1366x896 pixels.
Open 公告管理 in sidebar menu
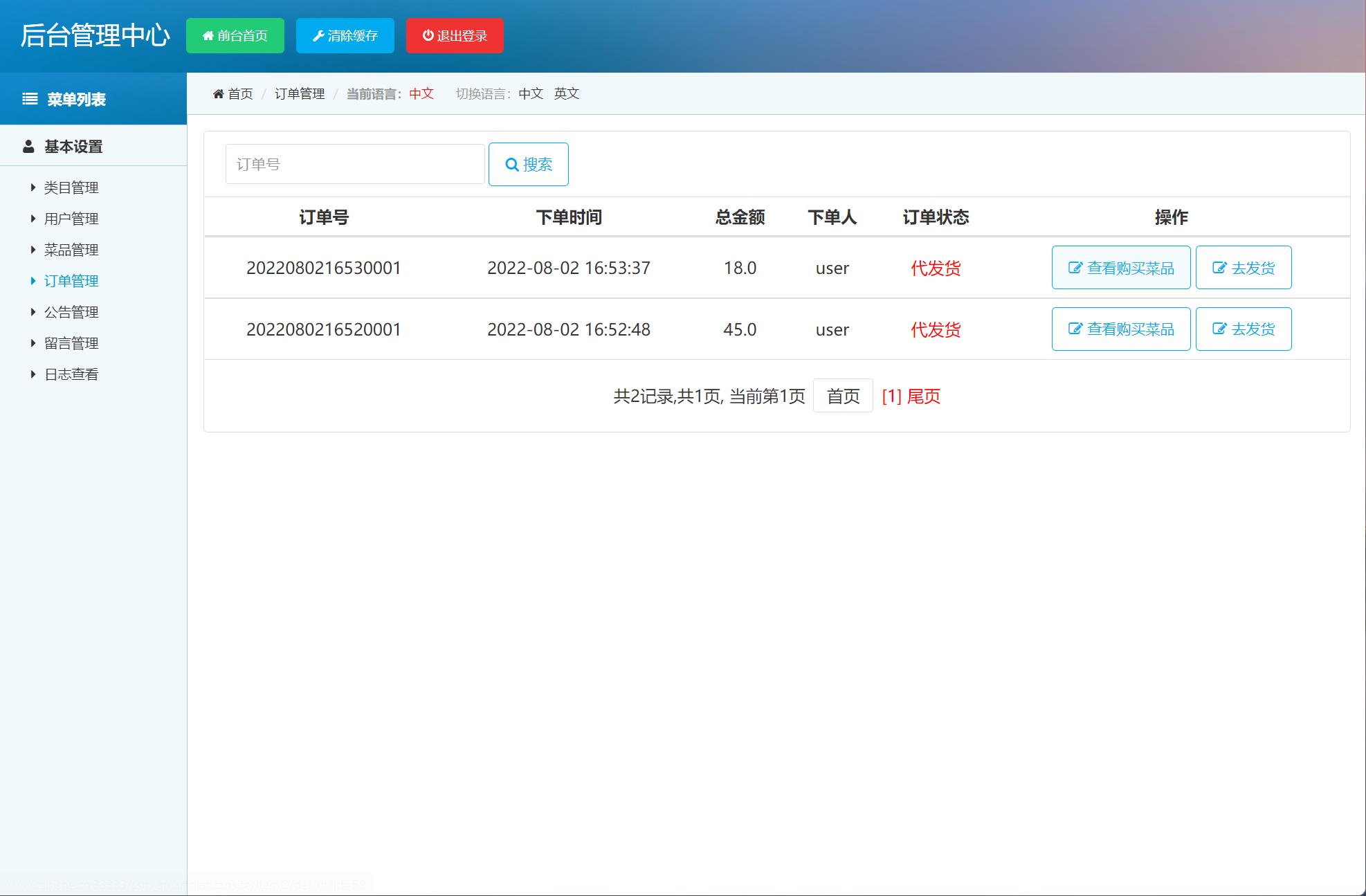[x=71, y=312]
